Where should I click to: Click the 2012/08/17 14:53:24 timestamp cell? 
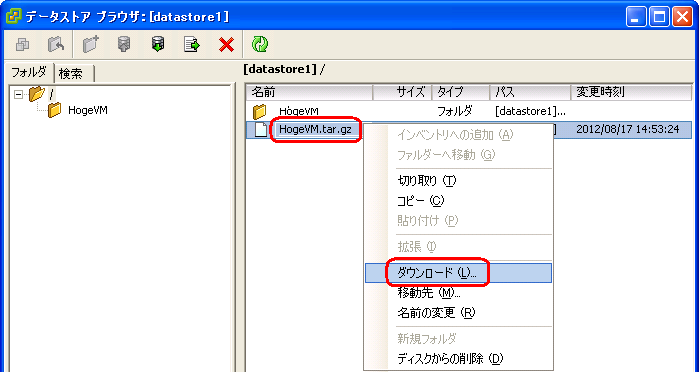point(628,129)
